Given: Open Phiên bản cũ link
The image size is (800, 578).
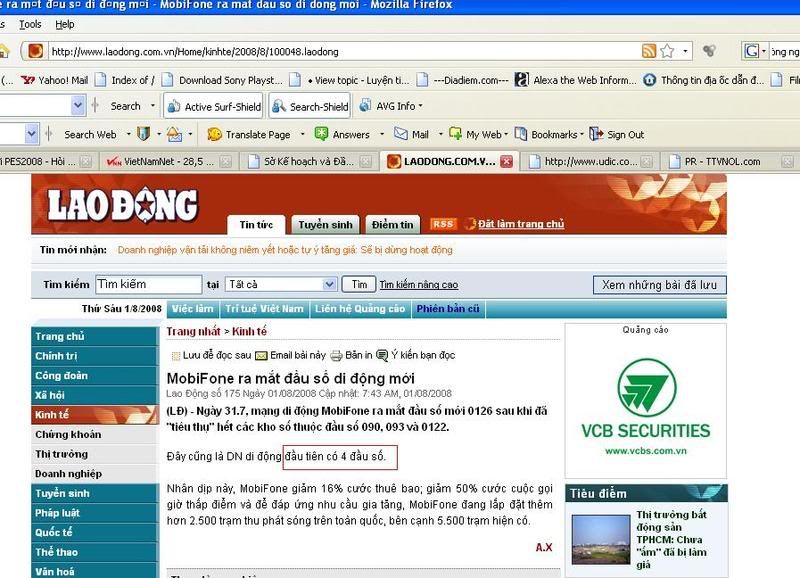Looking at the screenshot, I should coord(448,309).
